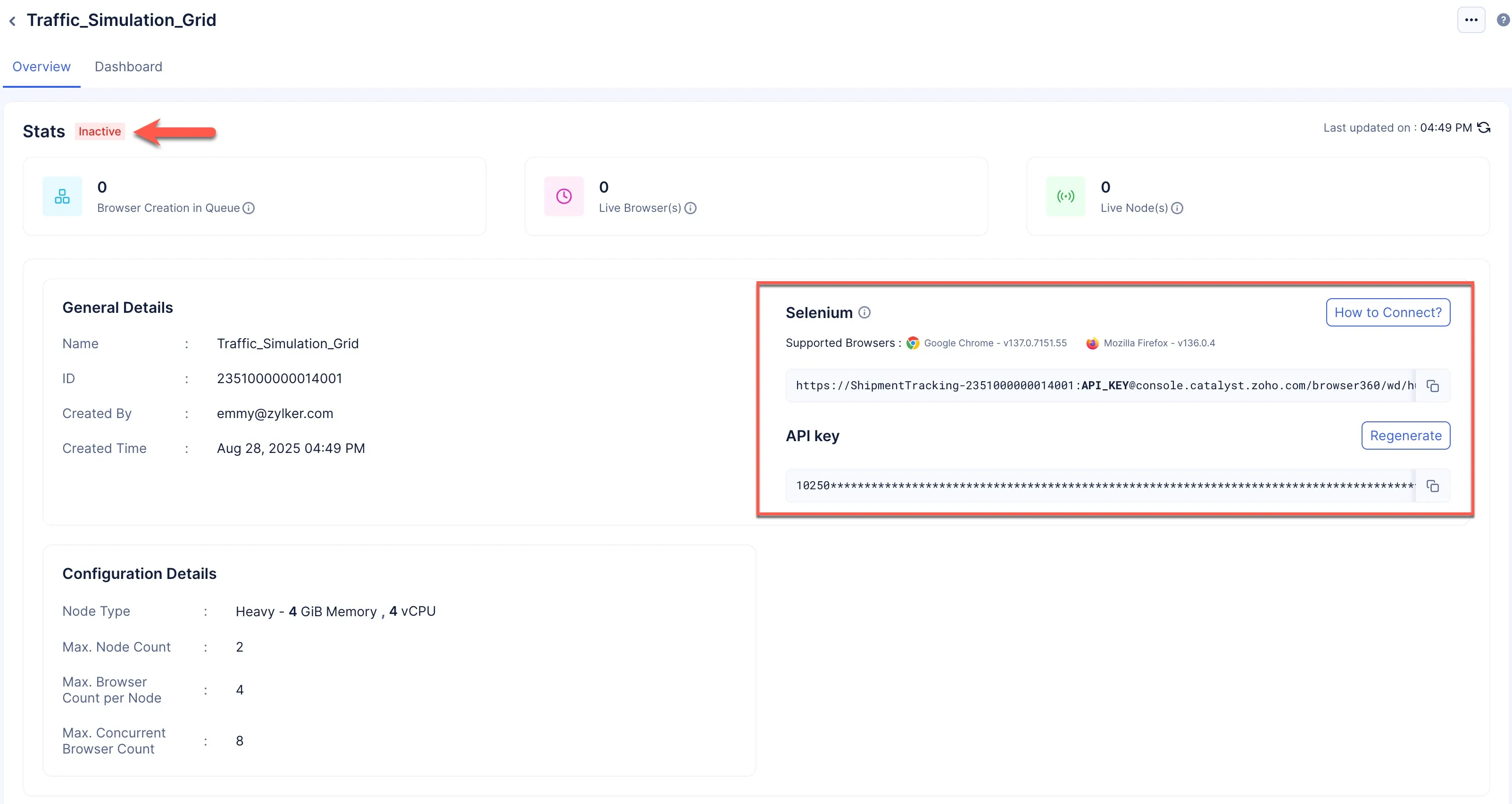Click Regenerate for the API key
Screen dimensions: 1512x804
1405,435
